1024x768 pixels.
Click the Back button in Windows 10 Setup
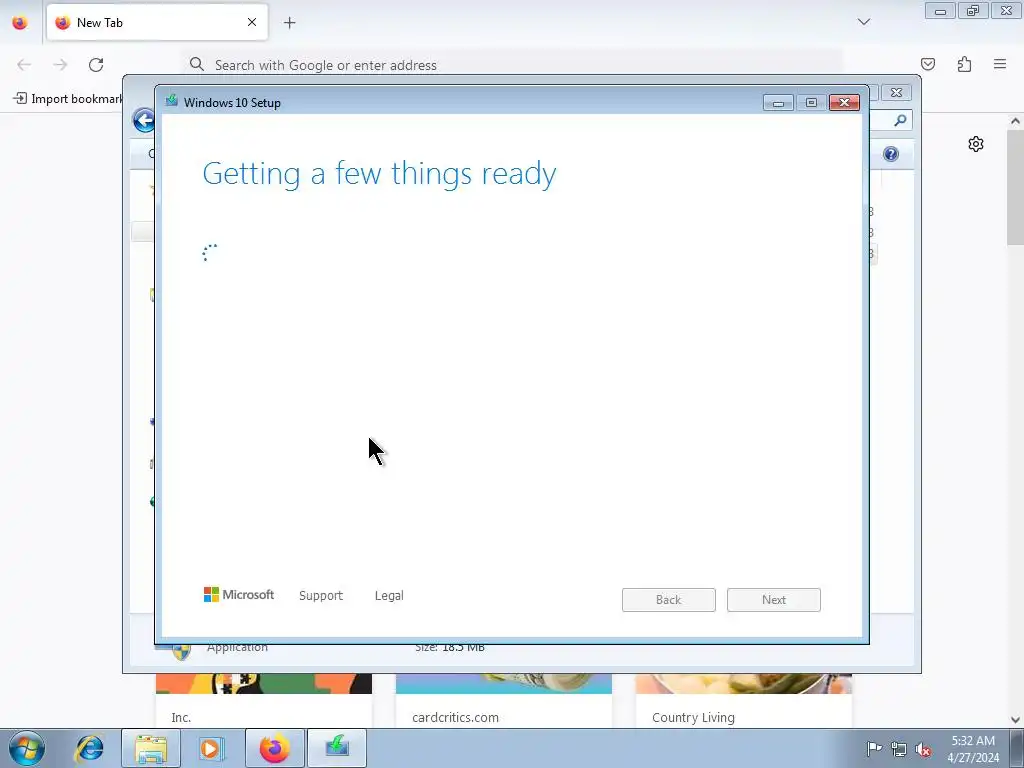click(668, 600)
